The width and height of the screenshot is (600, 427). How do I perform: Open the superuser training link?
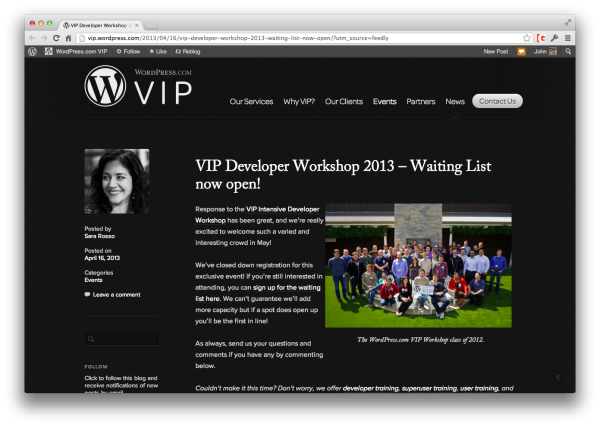pos(429,388)
